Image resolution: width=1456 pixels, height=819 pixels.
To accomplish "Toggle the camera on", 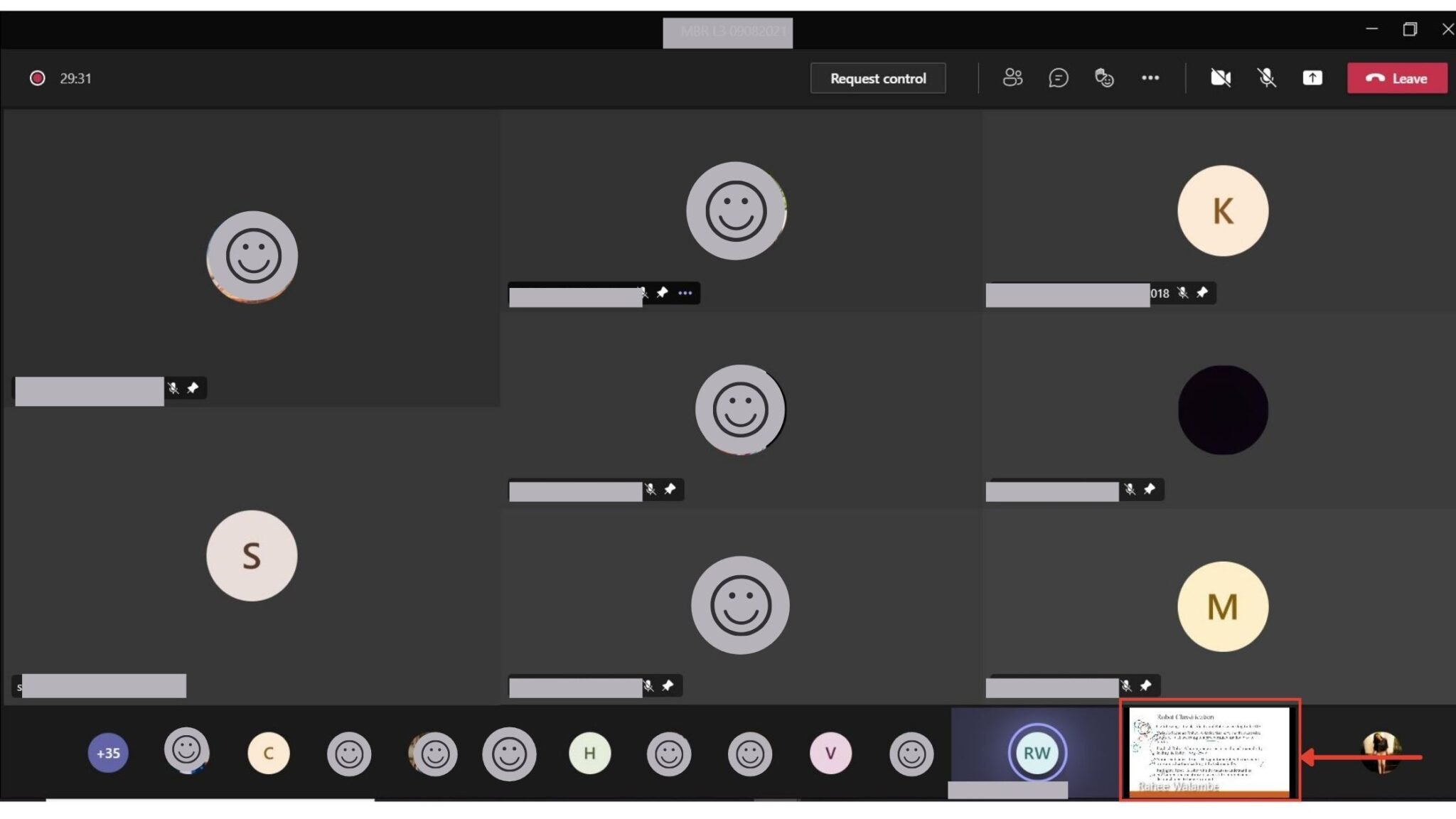I will tap(1220, 77).
